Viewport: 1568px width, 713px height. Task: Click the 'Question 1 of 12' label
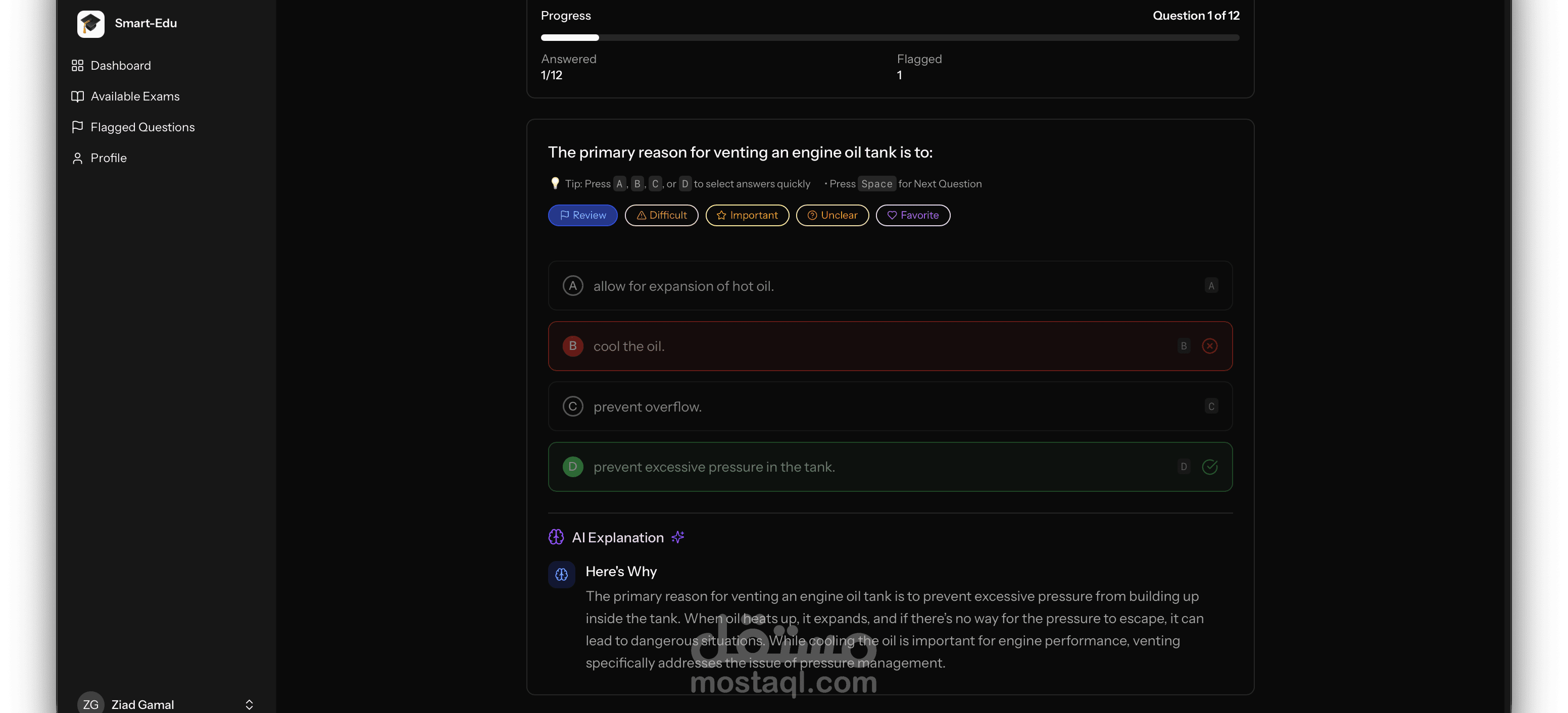(1196, 16)
